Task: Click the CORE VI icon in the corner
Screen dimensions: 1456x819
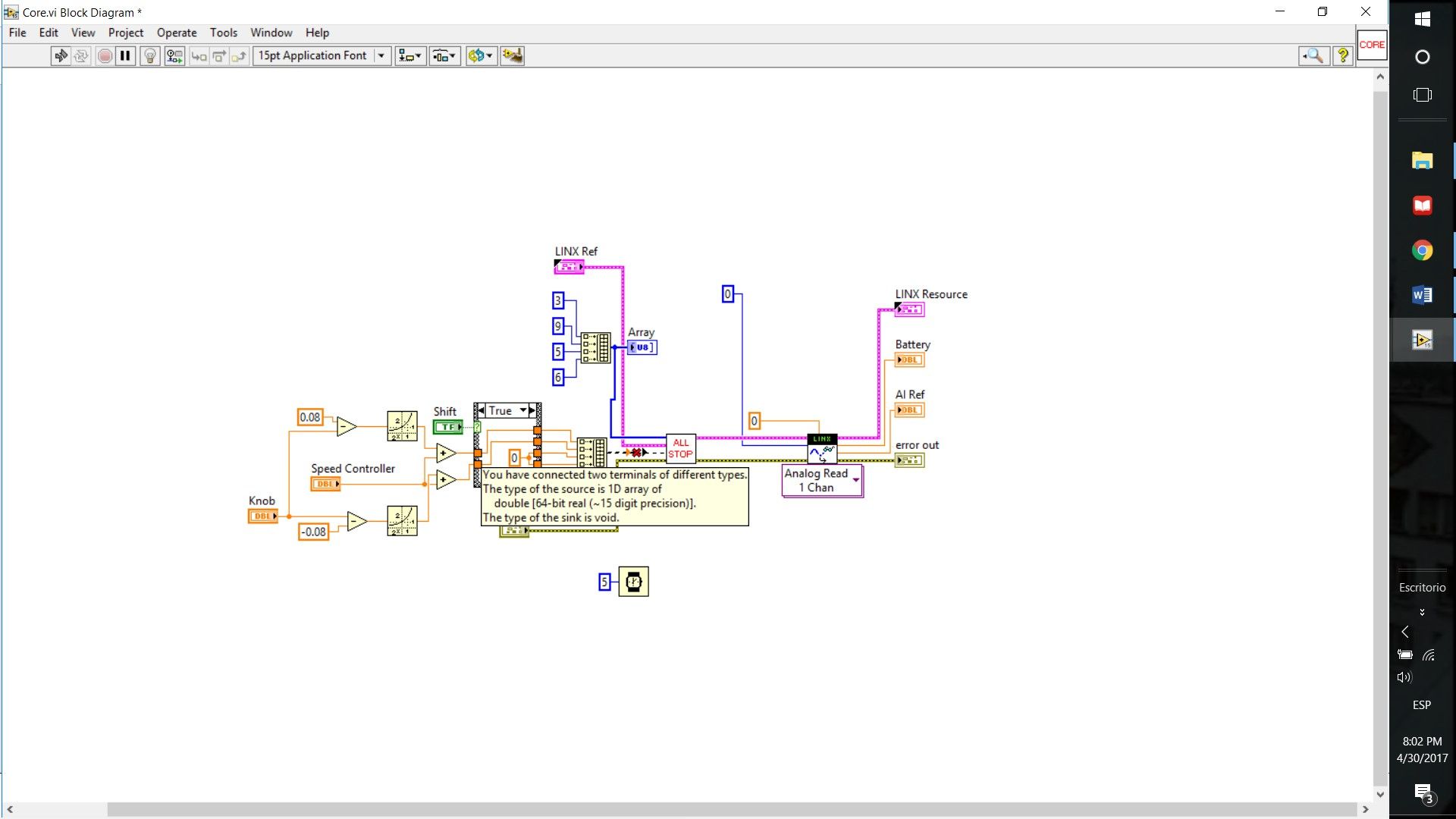Action: (x=1373, y=44)
